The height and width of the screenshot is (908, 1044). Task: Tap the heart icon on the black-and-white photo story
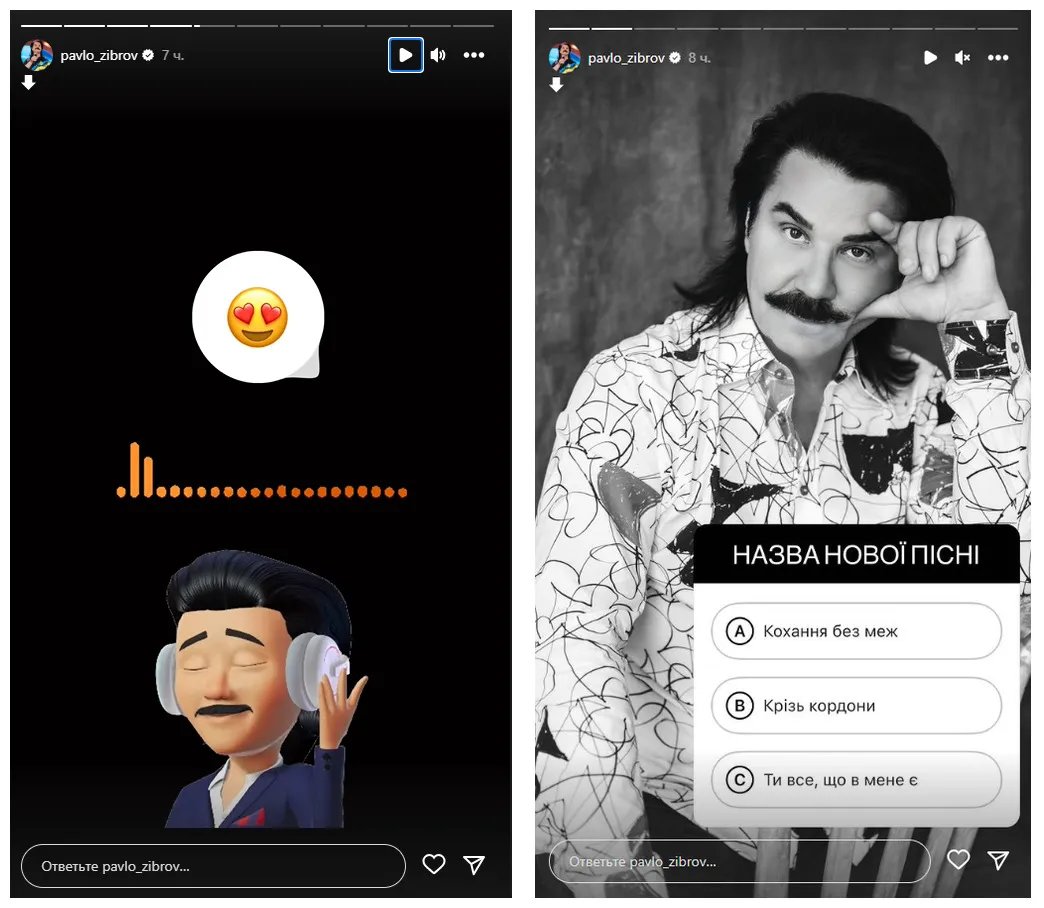[958, 860]
